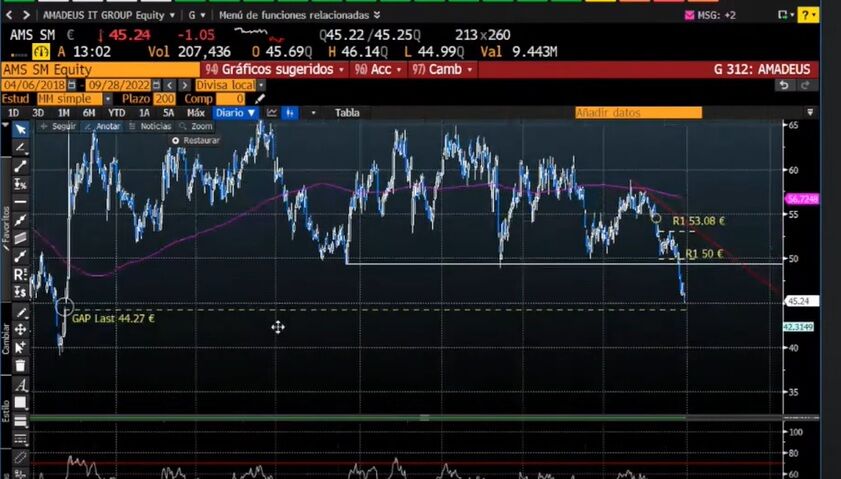Click the undo arrow button
Screen dimensions: 841x479
click(784, 85)
